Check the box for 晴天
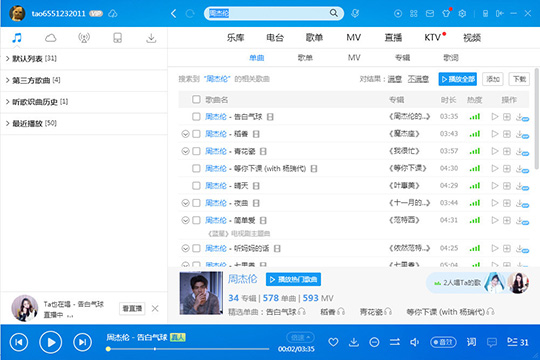 [196, 186]
